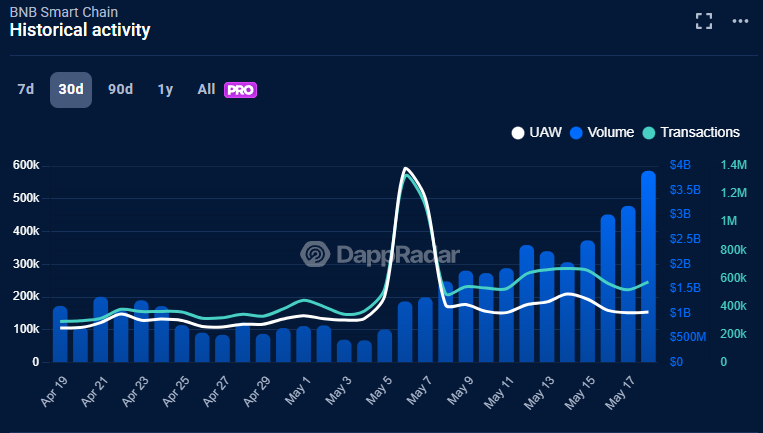The height and width of the screenshot is (433, 763).
Task: Click the tallest volume bar on far right
Action: (648, 270)
